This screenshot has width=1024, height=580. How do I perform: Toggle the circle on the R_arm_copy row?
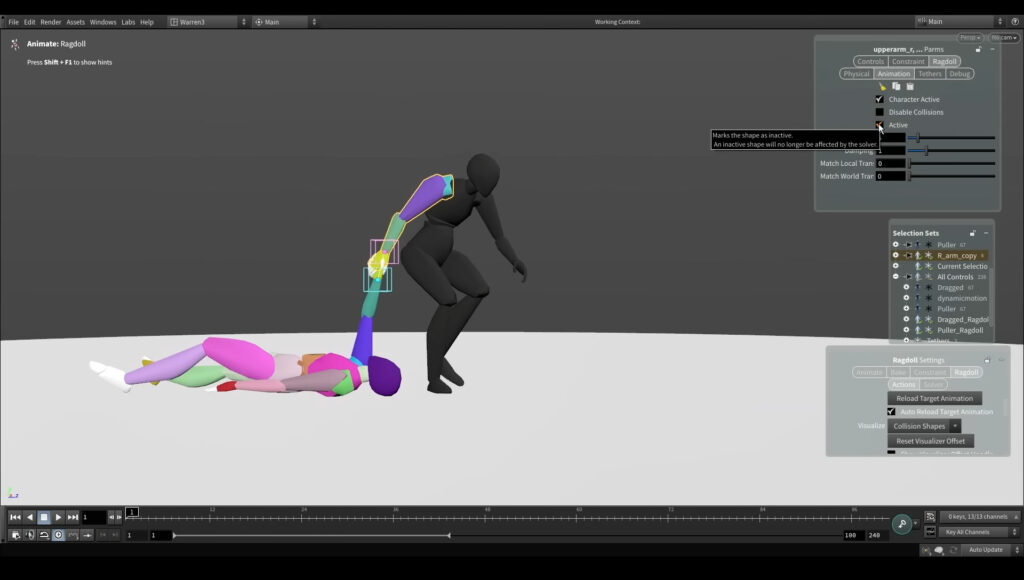tap(895, 255)
